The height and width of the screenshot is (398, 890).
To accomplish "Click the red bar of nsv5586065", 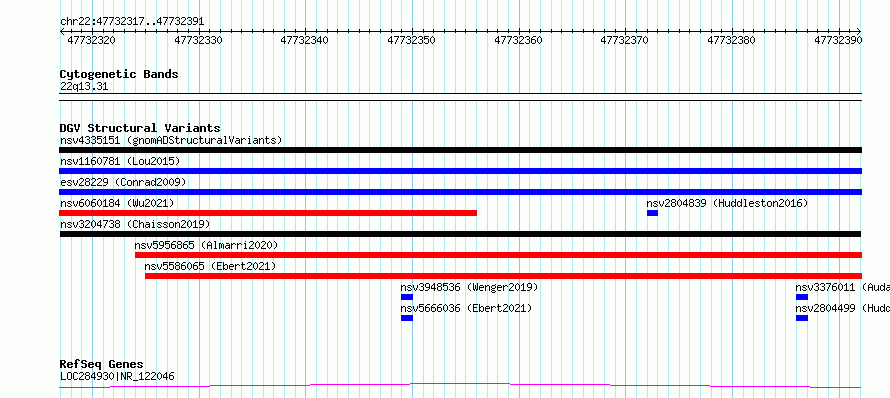I will coord(503,276).
